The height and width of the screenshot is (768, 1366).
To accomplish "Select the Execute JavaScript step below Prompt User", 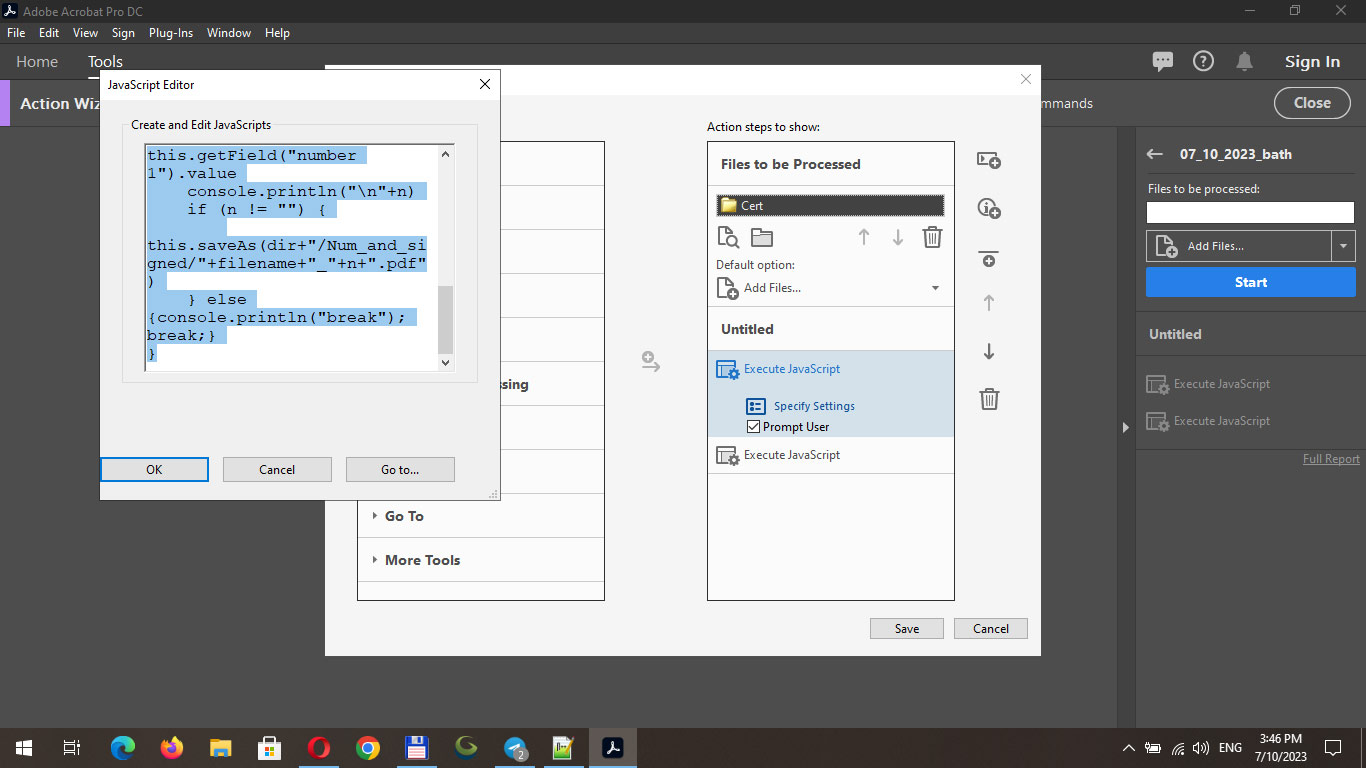I will click(830, 455).
